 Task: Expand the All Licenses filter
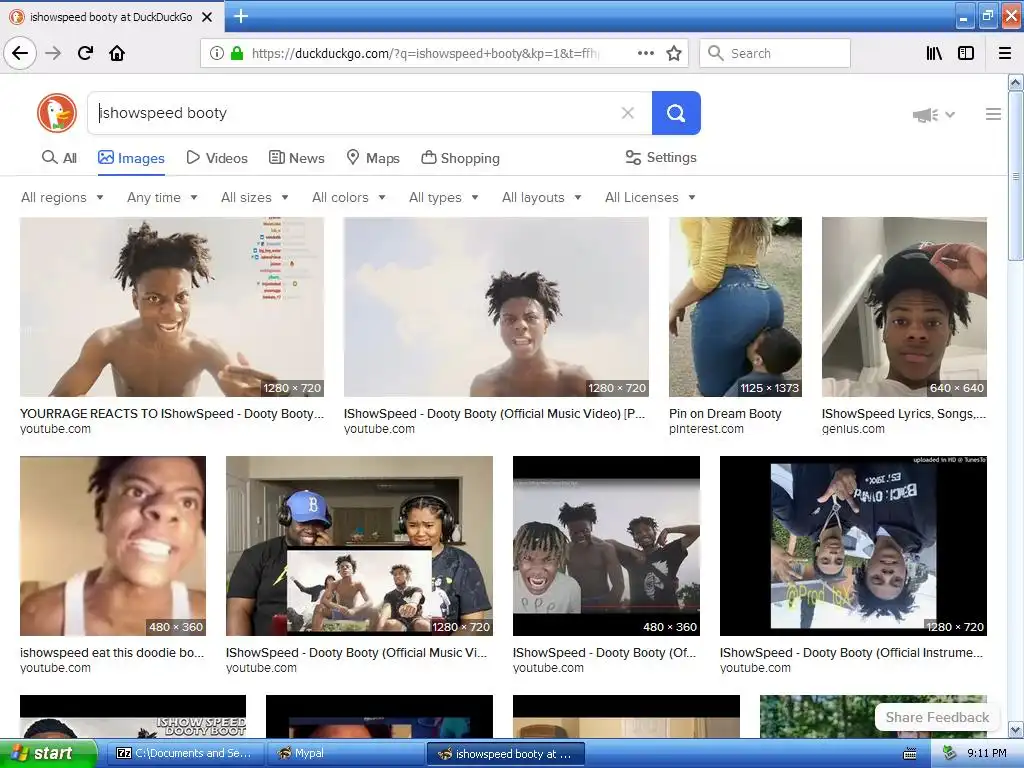(x=650, y=197)
